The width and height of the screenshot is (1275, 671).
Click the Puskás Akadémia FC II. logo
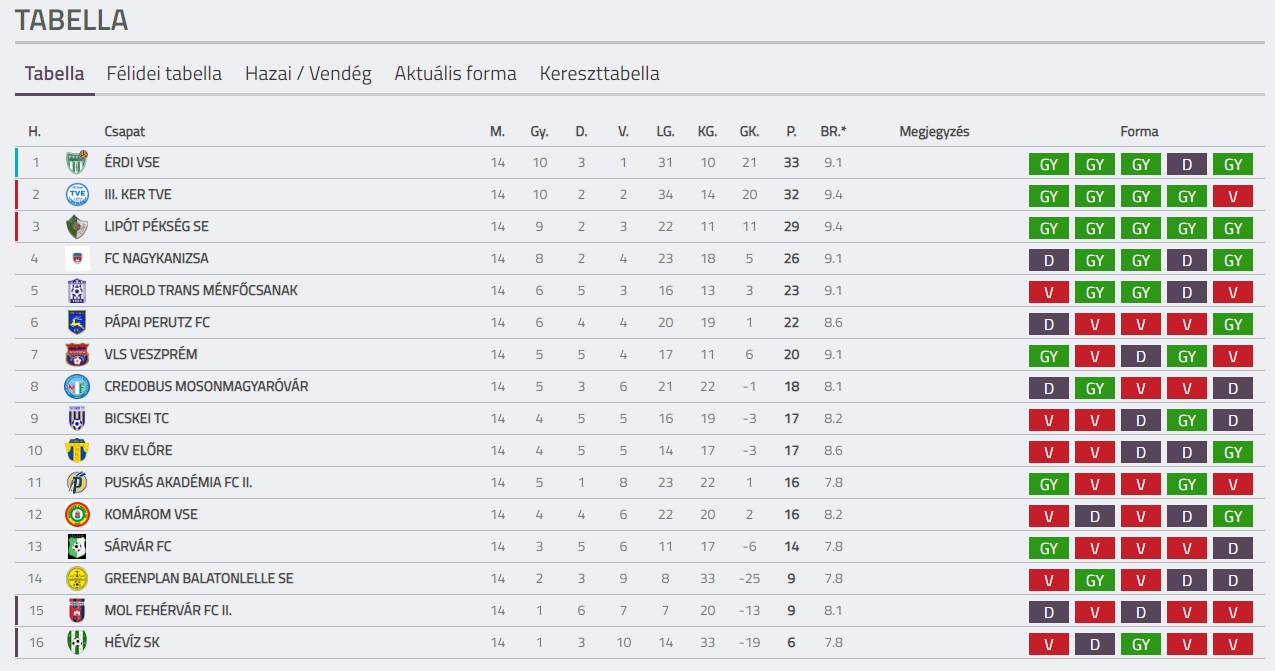tap(77, 483)
